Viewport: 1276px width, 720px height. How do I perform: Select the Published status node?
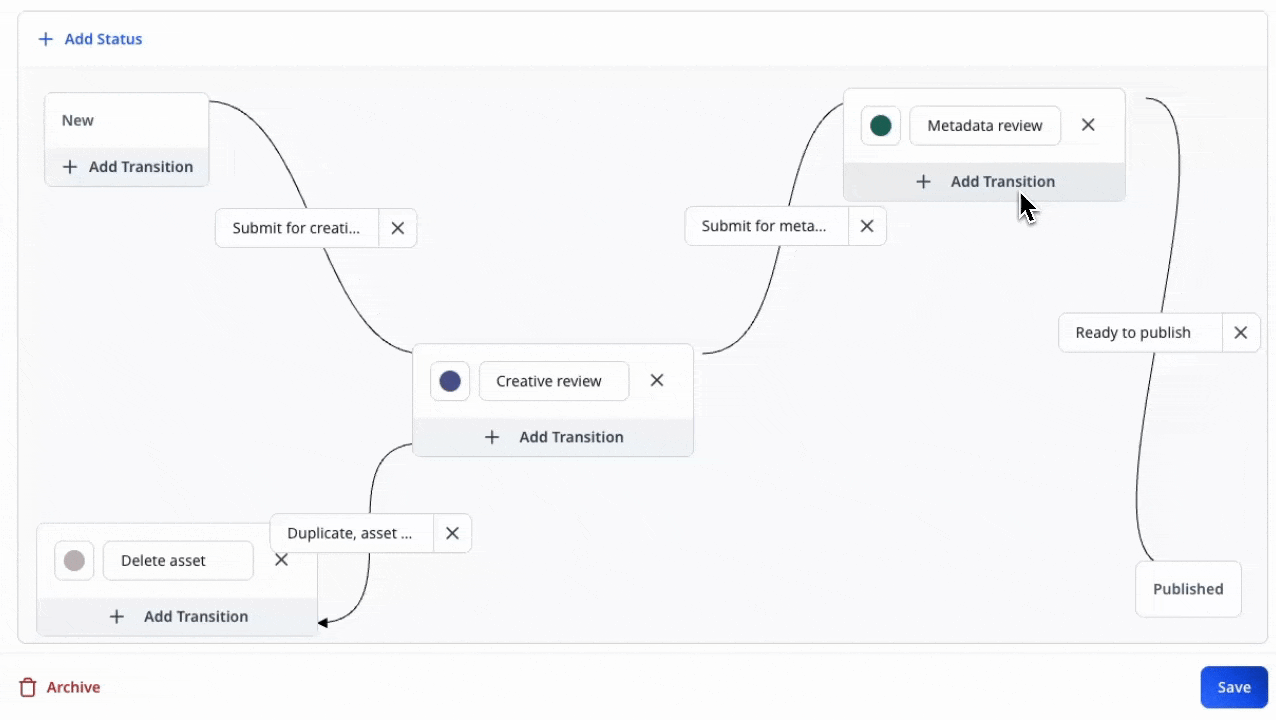[1188, 589]
